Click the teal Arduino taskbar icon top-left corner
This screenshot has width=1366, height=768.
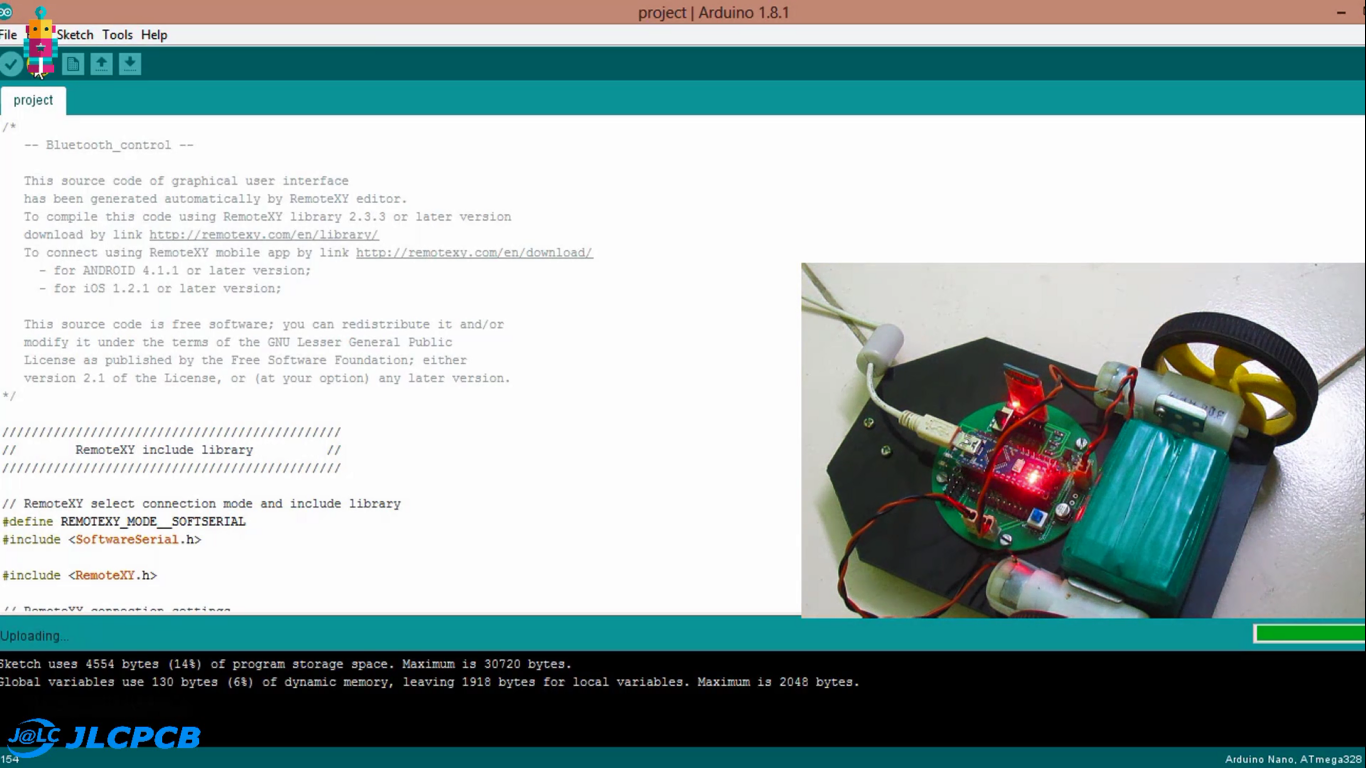7,12
